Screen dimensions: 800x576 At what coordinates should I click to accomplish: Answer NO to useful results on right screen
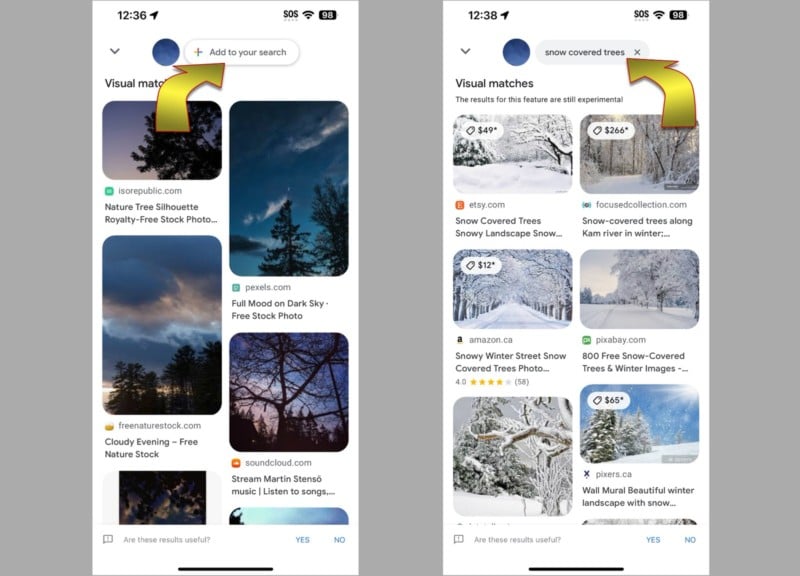690,540
